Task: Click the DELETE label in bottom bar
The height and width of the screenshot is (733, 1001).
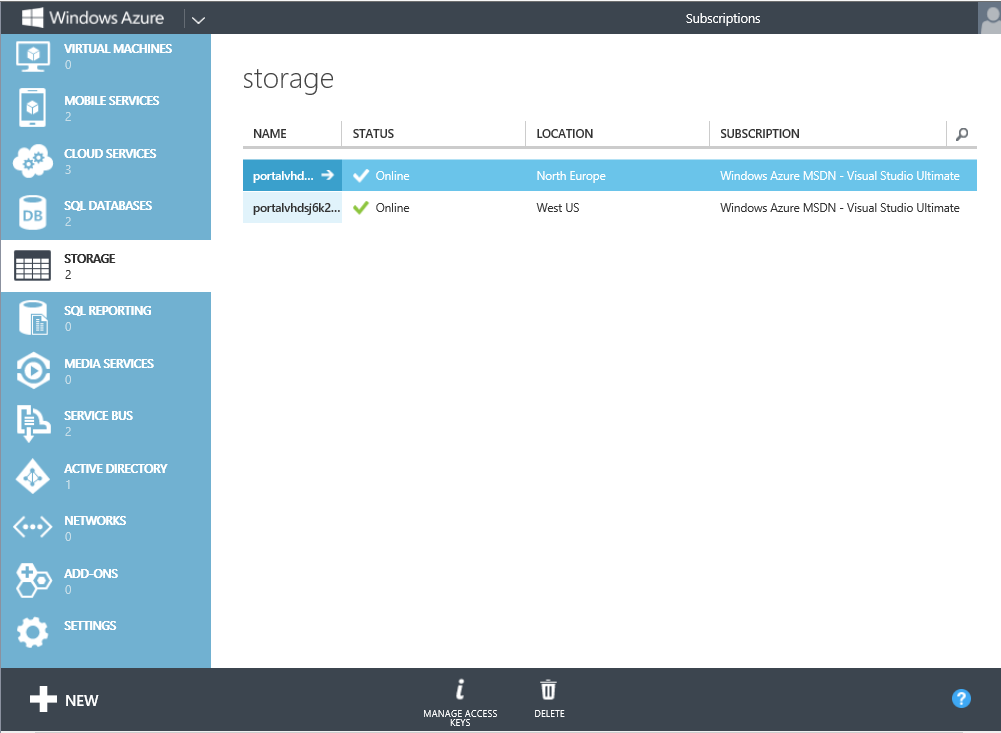Action: point(549,713)
